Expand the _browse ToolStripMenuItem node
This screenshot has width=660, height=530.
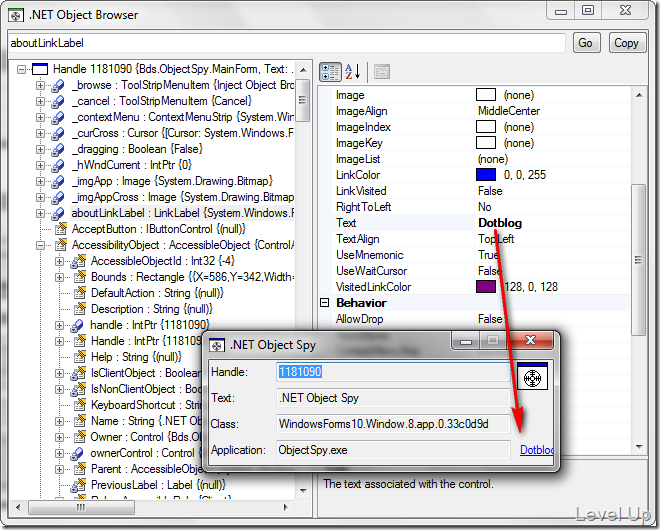pyautogui.click(x=40, y=85)
